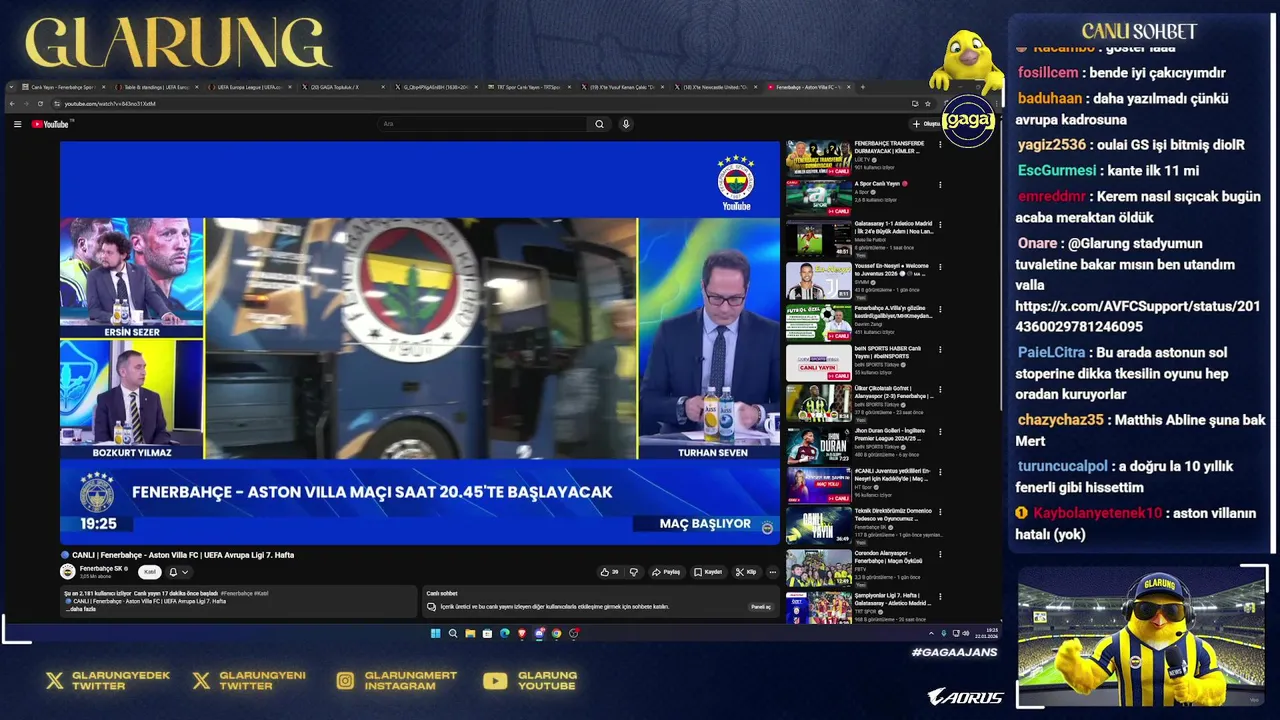Switch to 'UEFA Europa League' tab
This screenshot has width=1280, height=720.
pyautogui.click(x=249, y=87)
